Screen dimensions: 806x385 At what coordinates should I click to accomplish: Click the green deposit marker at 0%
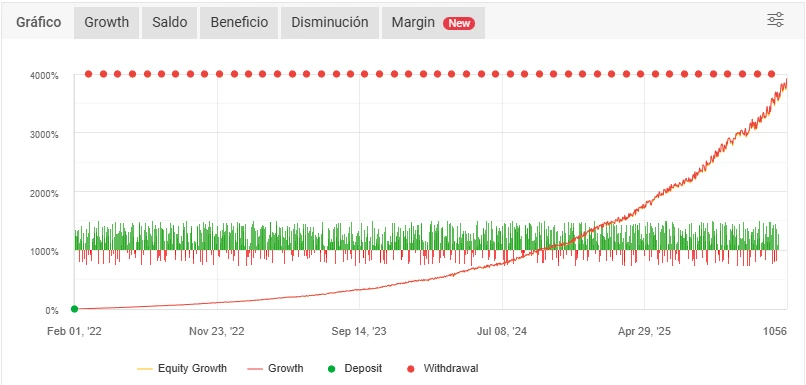(75, 308)
